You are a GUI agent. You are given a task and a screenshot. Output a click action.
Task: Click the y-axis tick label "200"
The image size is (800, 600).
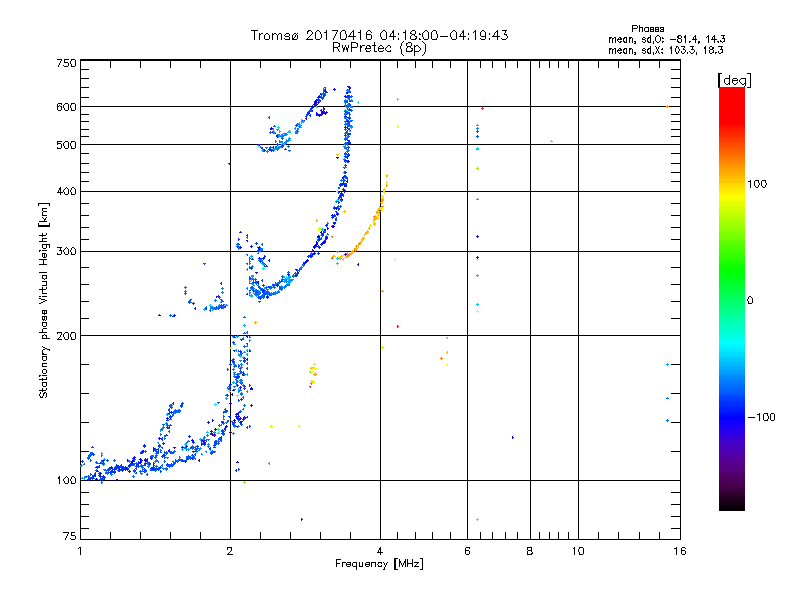[66, 336]
